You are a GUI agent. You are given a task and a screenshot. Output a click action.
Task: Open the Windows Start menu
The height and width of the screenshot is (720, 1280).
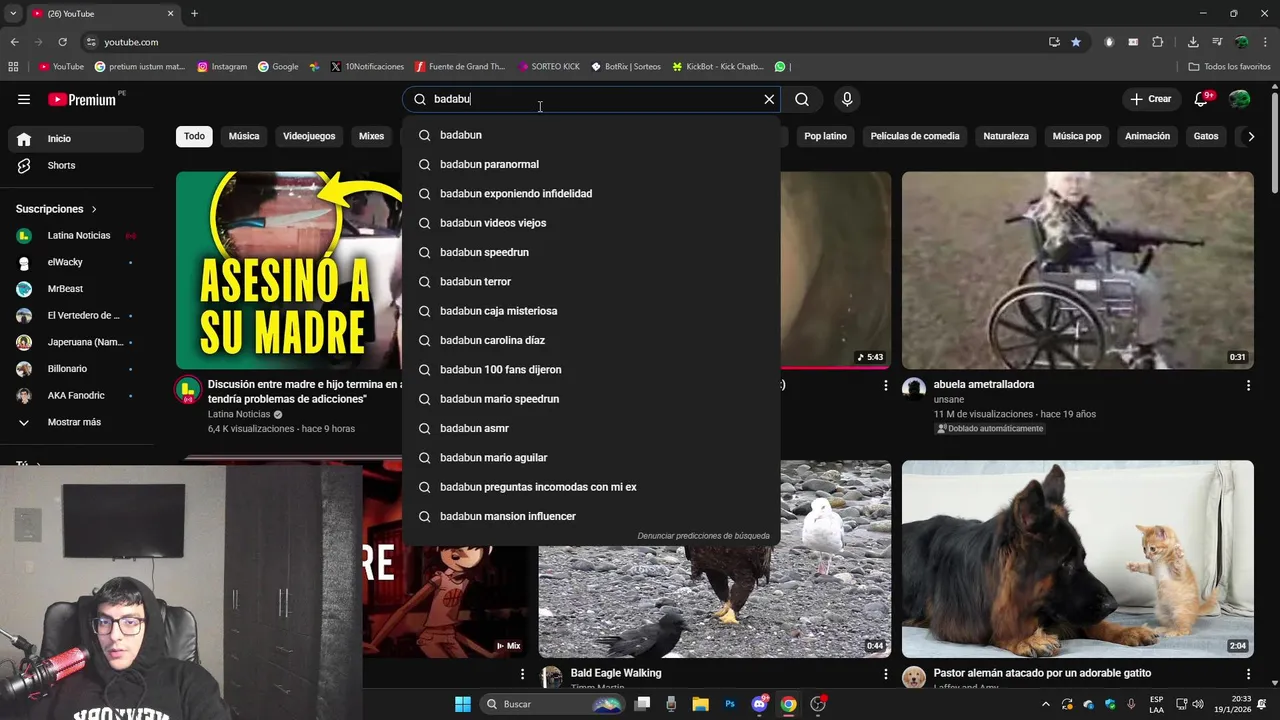(463, 704)
